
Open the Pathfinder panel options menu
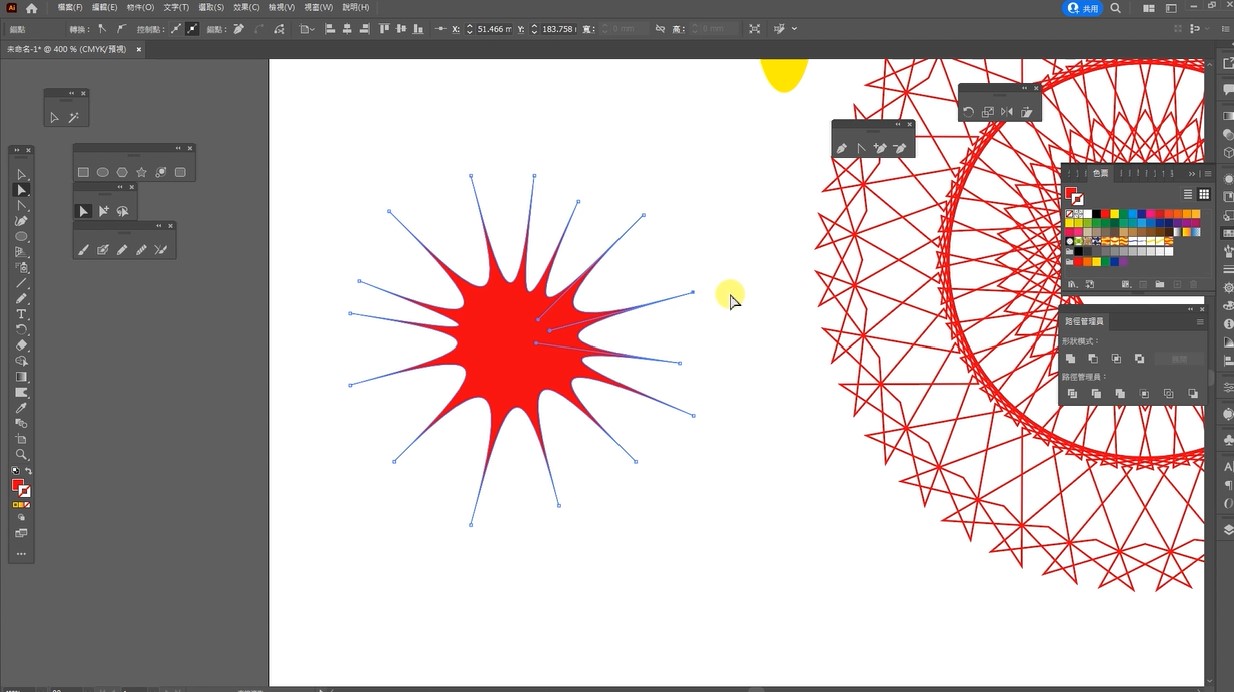point(1200,321)
